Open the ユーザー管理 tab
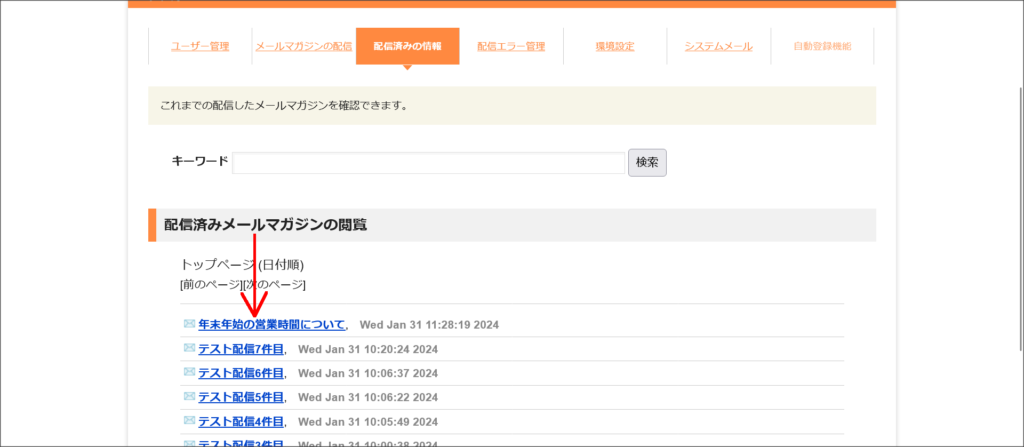The height and width of the screenshot is (447, 1024). [x=200, y=46]
